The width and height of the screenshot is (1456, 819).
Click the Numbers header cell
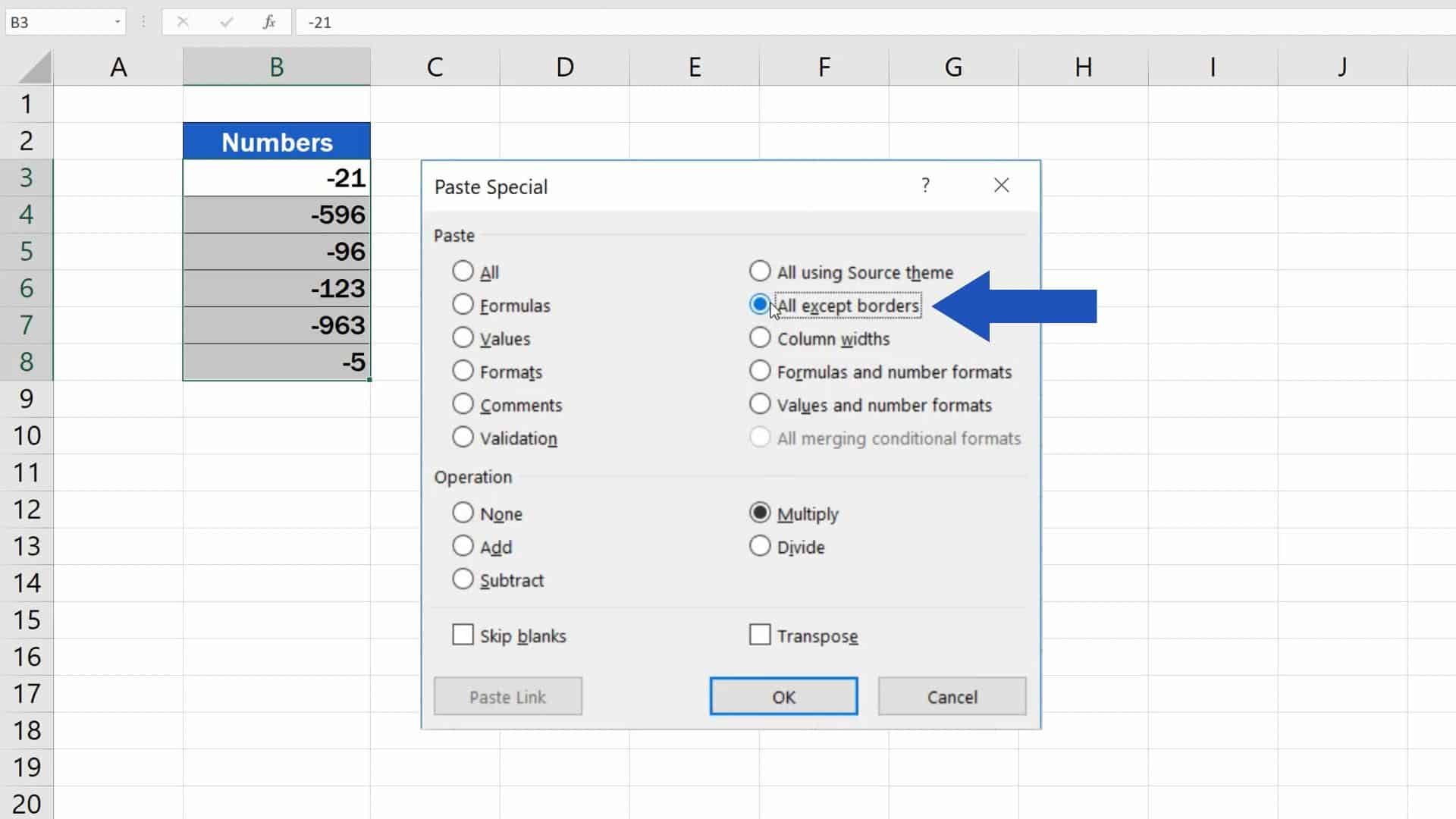(x=277, y=141)
